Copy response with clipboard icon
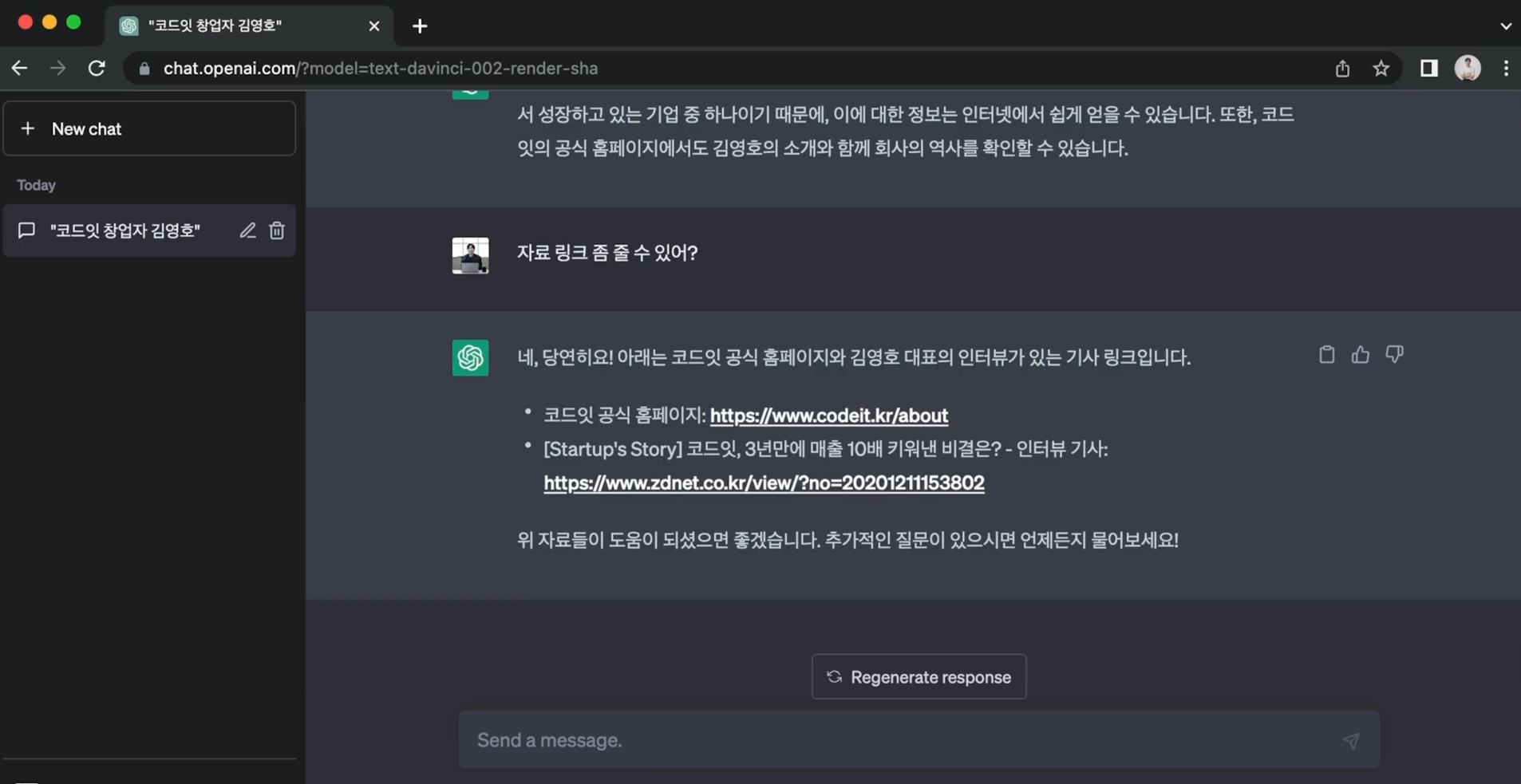 [1326, 355]
